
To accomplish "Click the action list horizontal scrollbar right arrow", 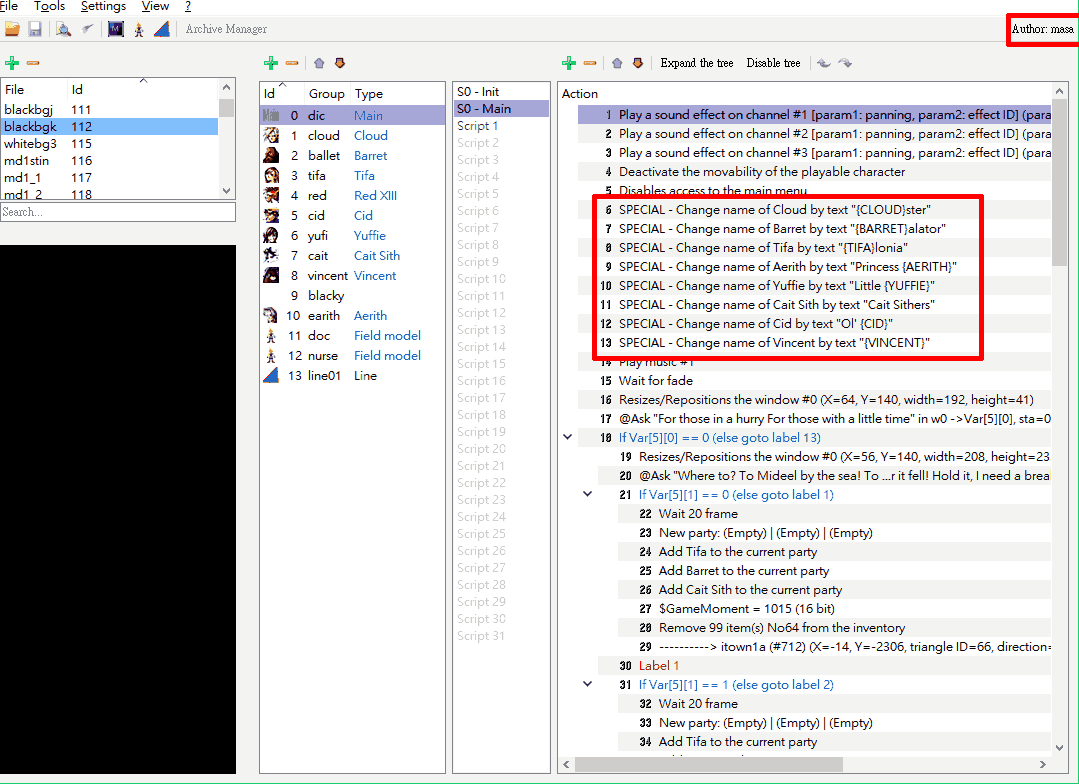I will point(1043,764).
